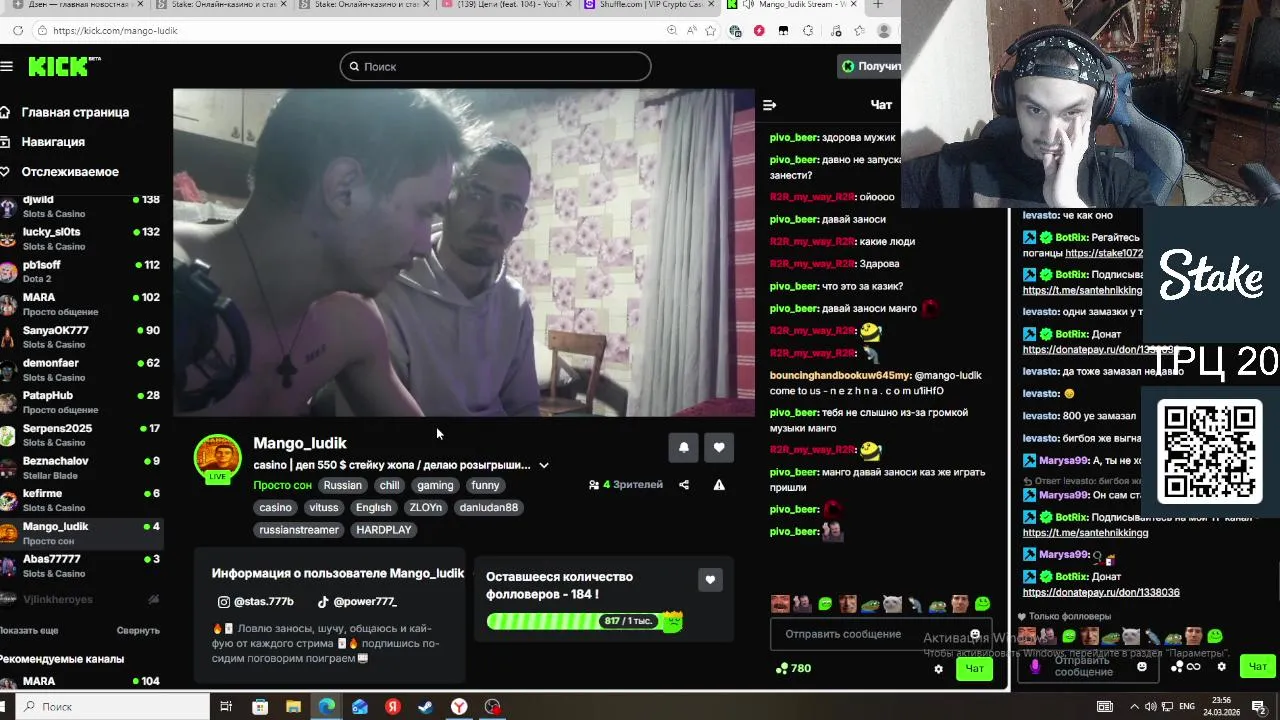The image size is (1280, 720).
Task: Click Свернуть to collapse followed list
Action: (x=138, y=630)
